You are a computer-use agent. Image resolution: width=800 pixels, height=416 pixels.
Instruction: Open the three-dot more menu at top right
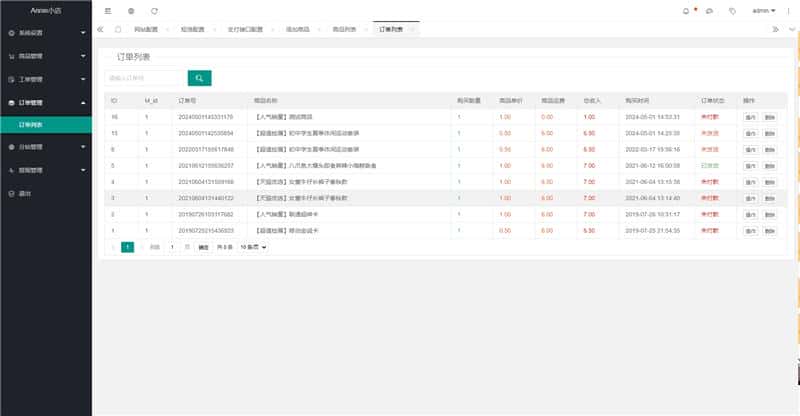[x=789, y=11]
